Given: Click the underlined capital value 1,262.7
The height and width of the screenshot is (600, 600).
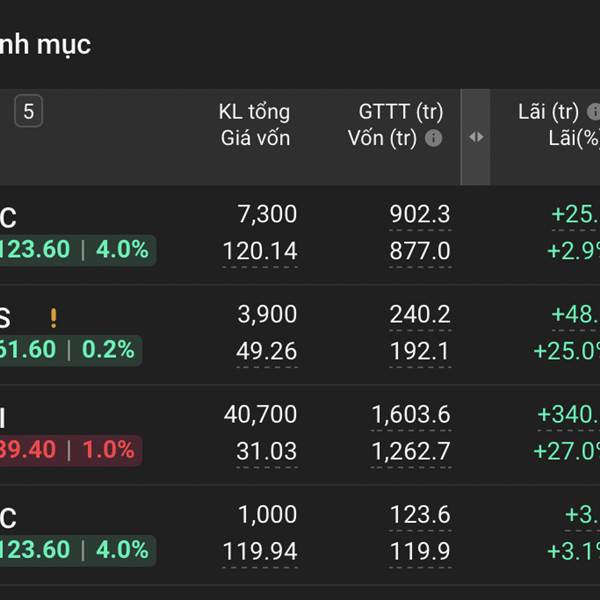Looking at the screenshot, I should click(x=410, y=451).
